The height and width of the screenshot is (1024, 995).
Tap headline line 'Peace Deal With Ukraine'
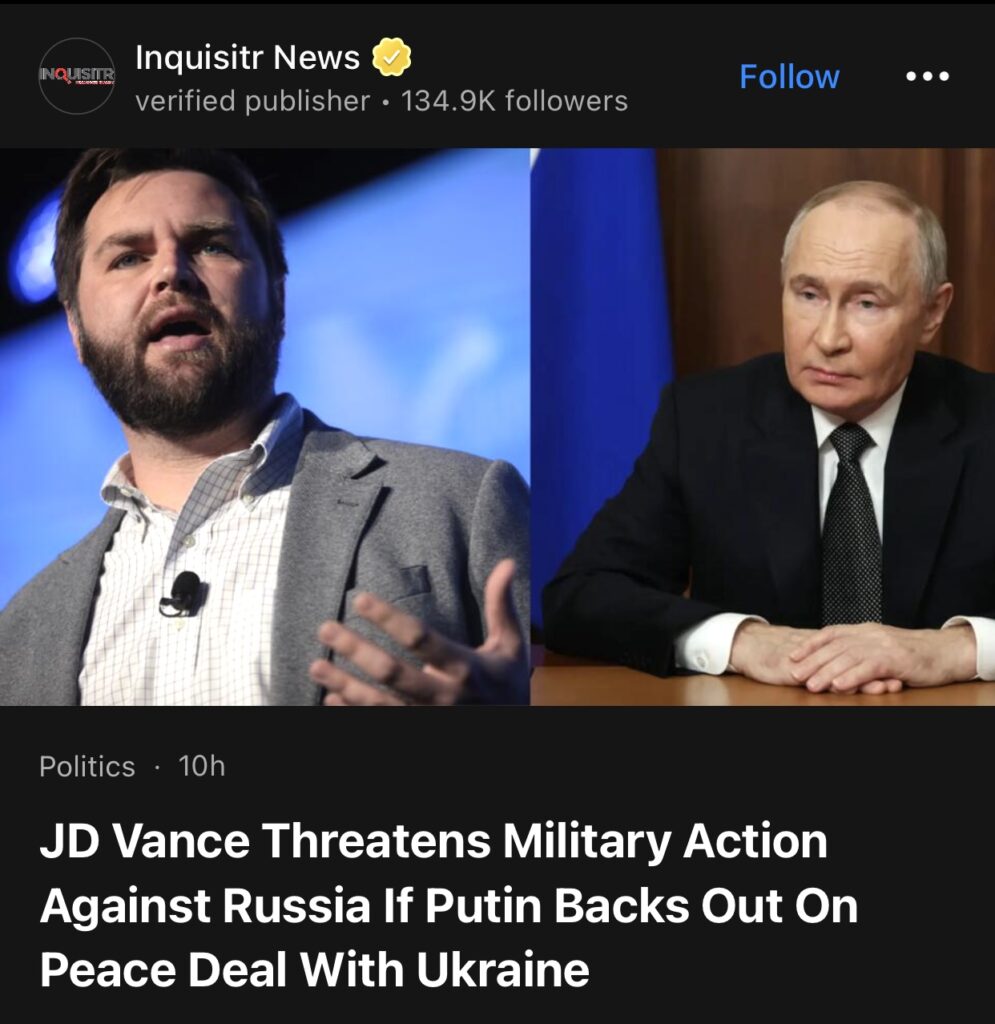coord(314,970)
